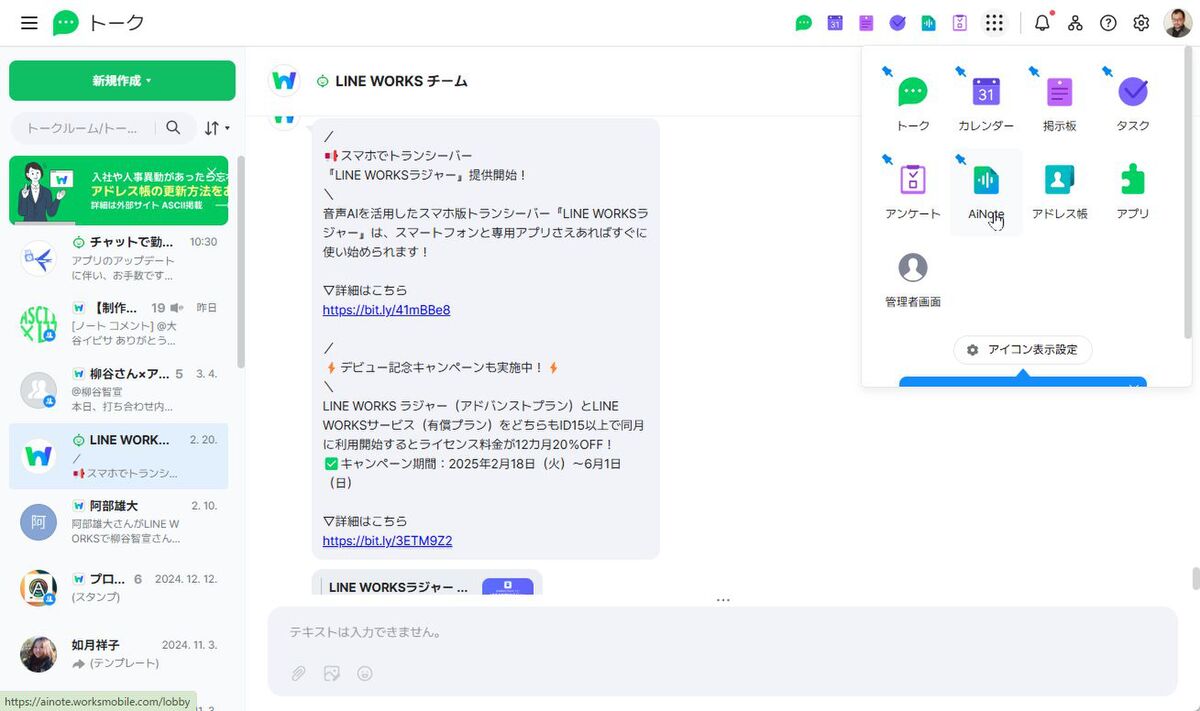Launch カレンダー from the apps panel
The image size is (1200, 711).
[x=986, y=104]
